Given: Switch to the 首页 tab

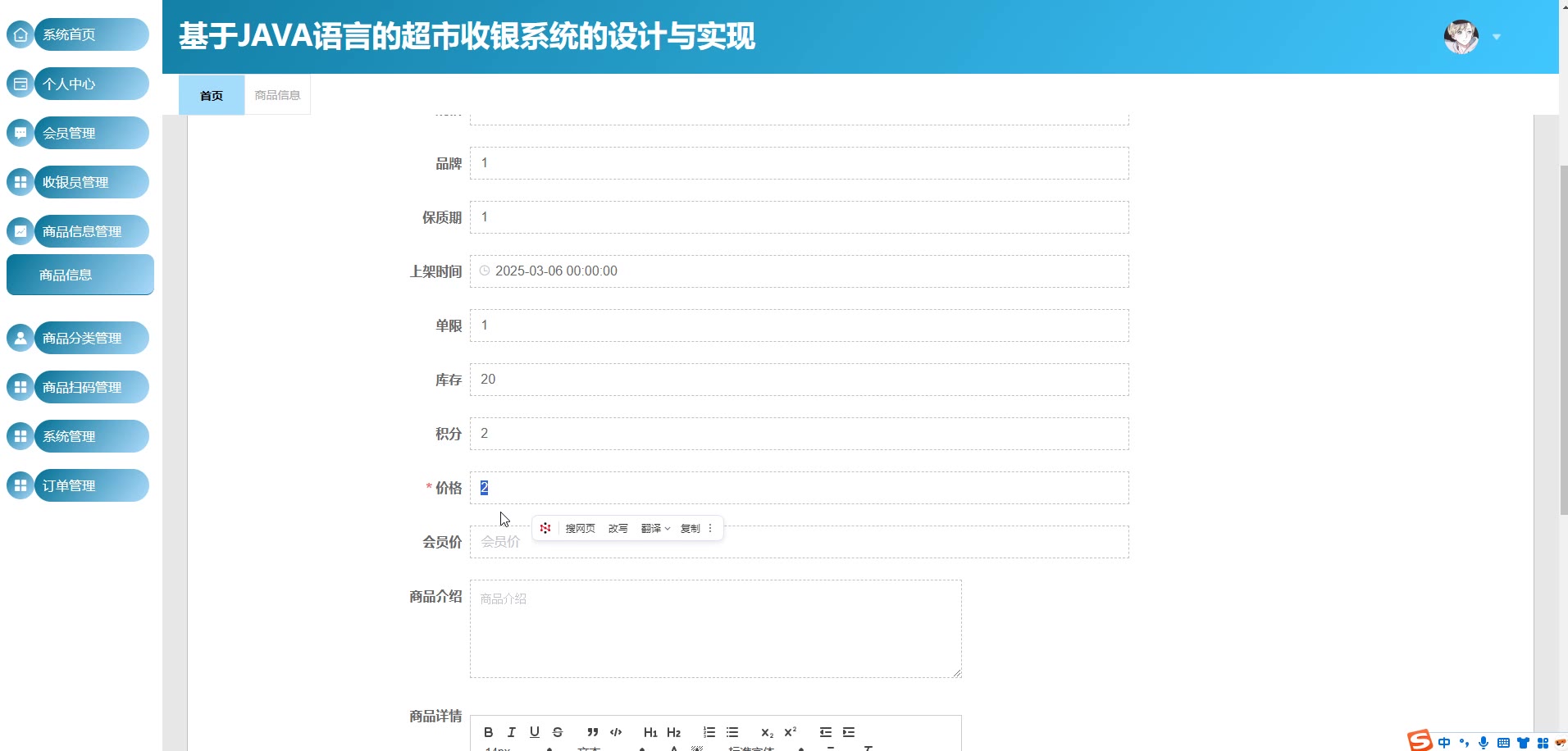Looking at the screenshot, I should (x=212, y=95).
